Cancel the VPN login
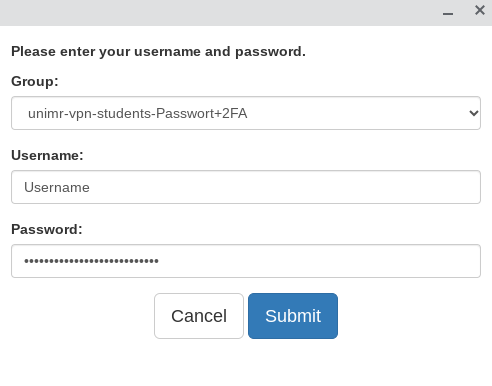Image resolution: width=492 pixels, height=386 pixels. point(199,316)
